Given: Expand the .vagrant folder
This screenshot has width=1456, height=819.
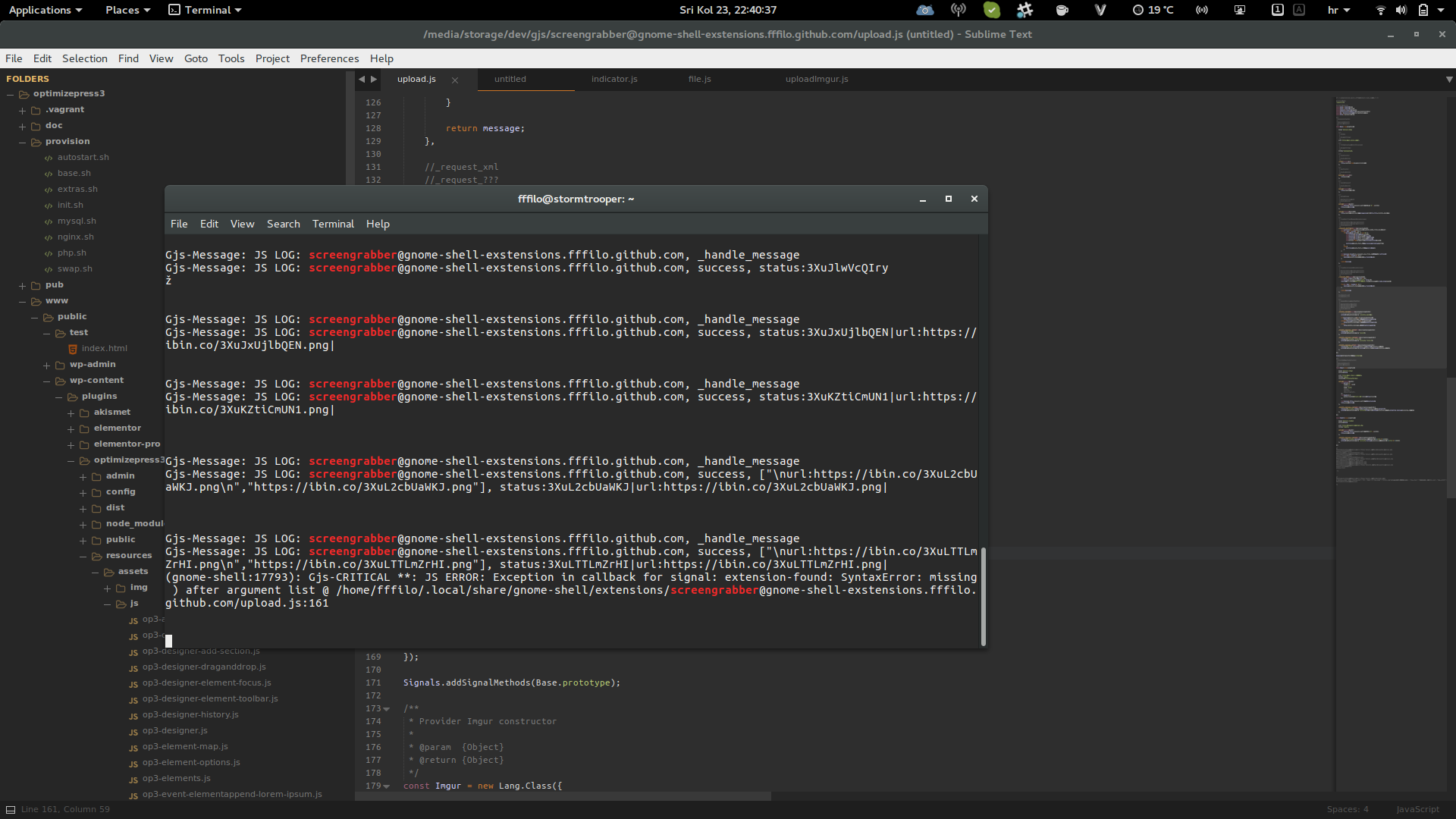Looking at the screenshot, I should coord(23,110).
